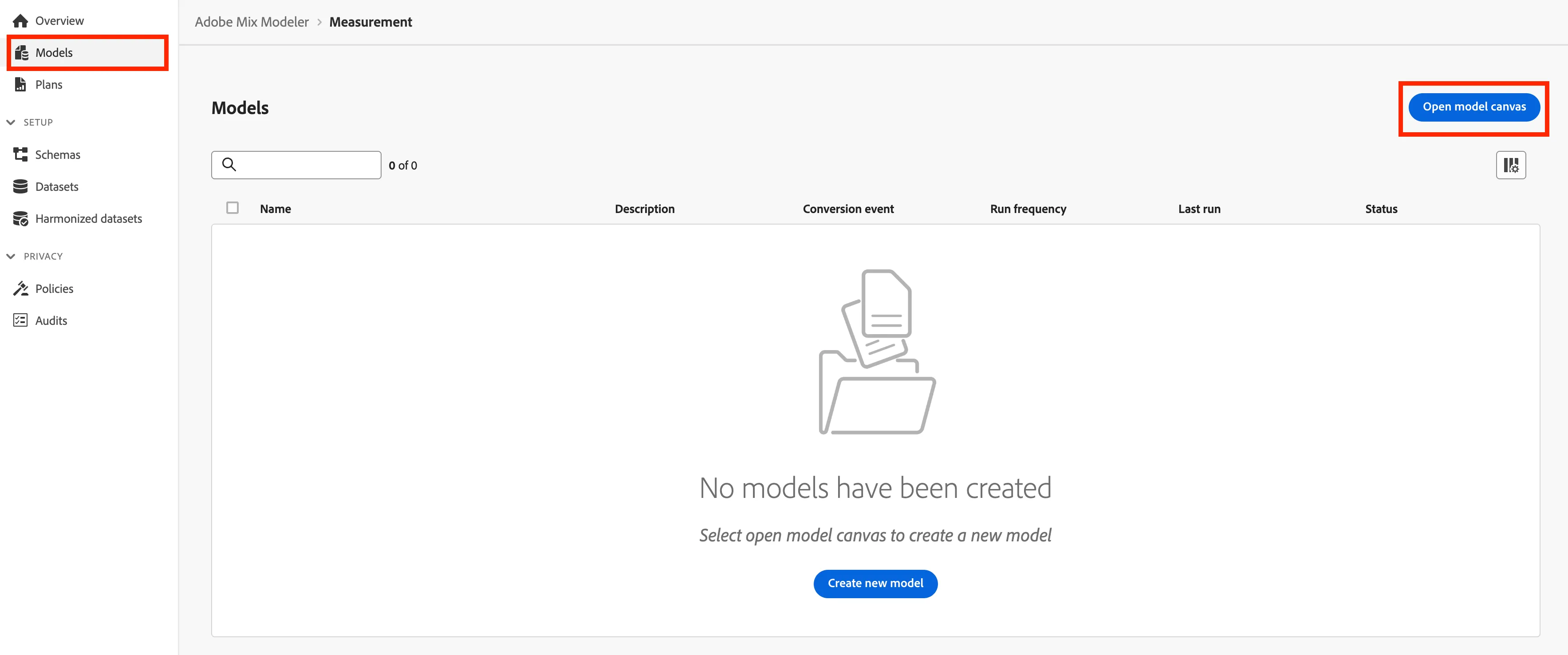Image resolution: width=1568 pixels, height=655 pixels.
Task: Sort by the Name column header
Action: [x=275, y=209]
